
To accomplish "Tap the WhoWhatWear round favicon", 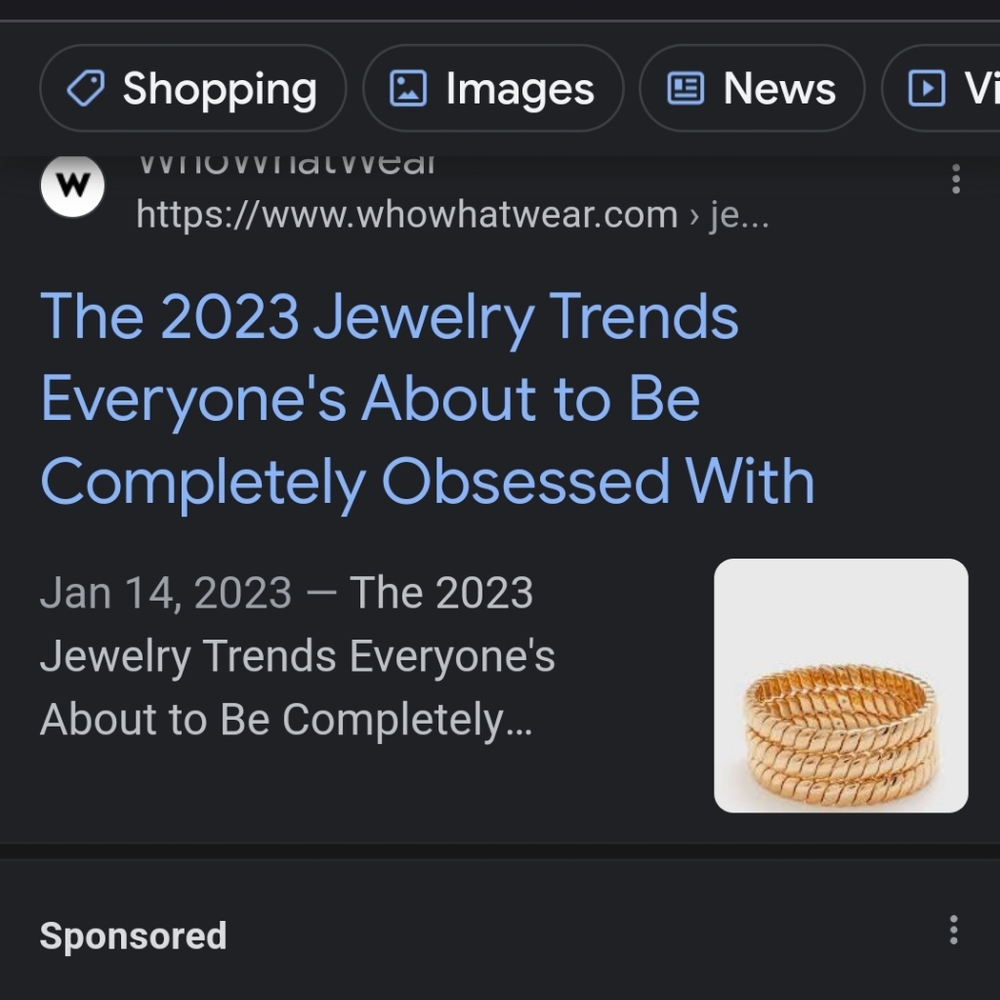I will pyautogui.click(x=73, y=186).
